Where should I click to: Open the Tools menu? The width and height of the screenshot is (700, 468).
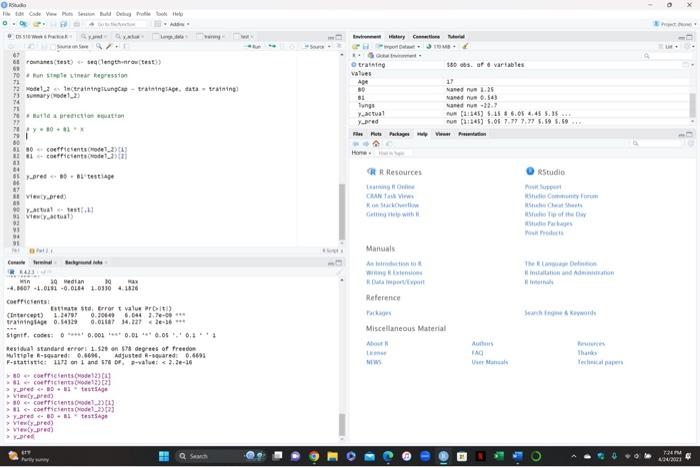(x=161, y=14)
